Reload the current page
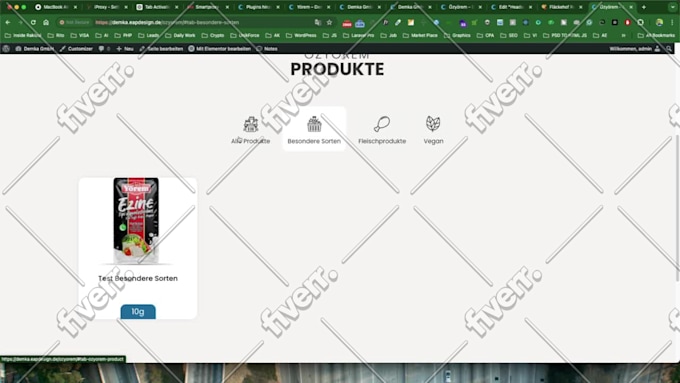Image resolution: width=680 pixels, height=383 pixels. [33, 22]
